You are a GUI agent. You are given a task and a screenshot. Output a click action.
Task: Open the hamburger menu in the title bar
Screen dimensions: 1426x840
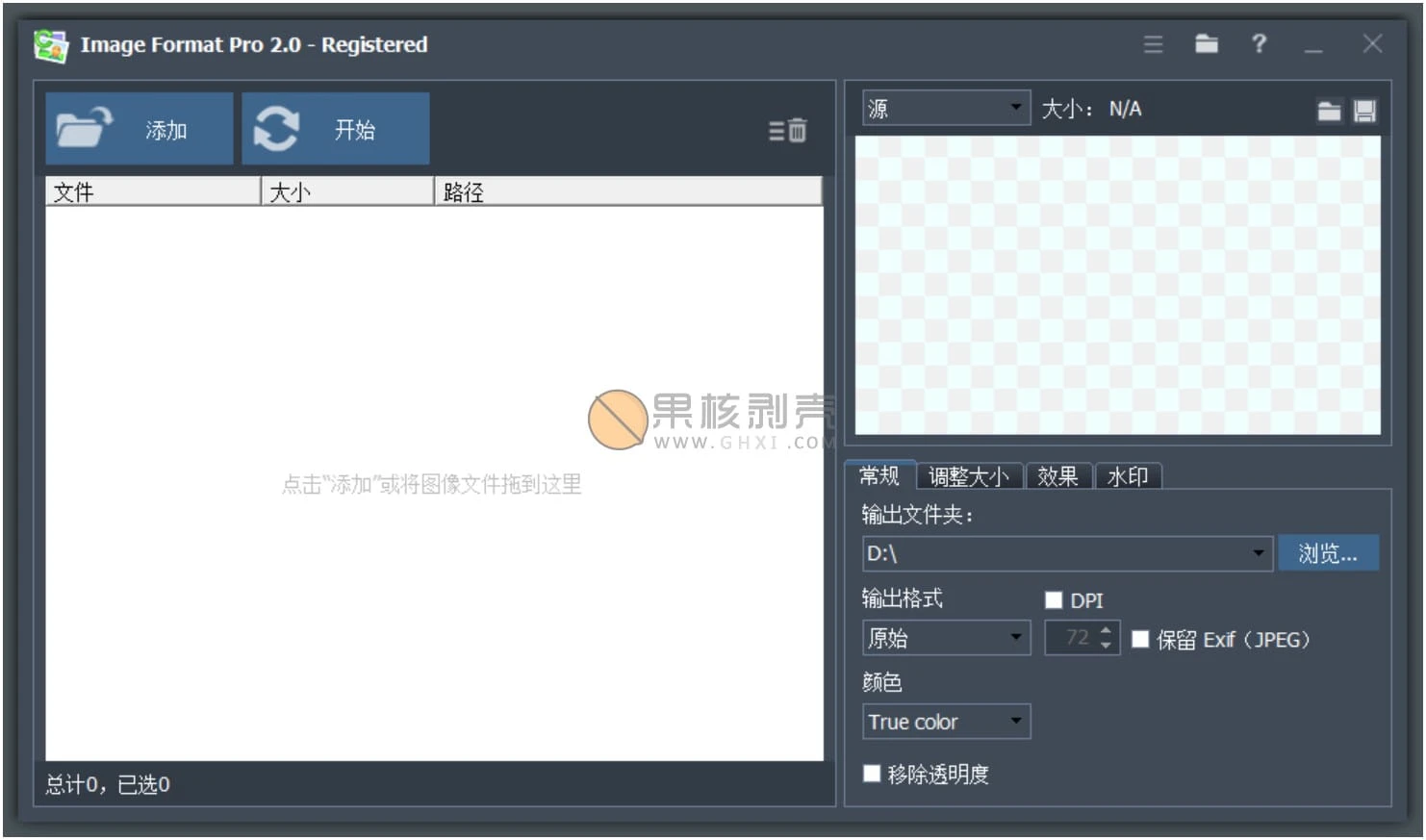click(1153, 43)
